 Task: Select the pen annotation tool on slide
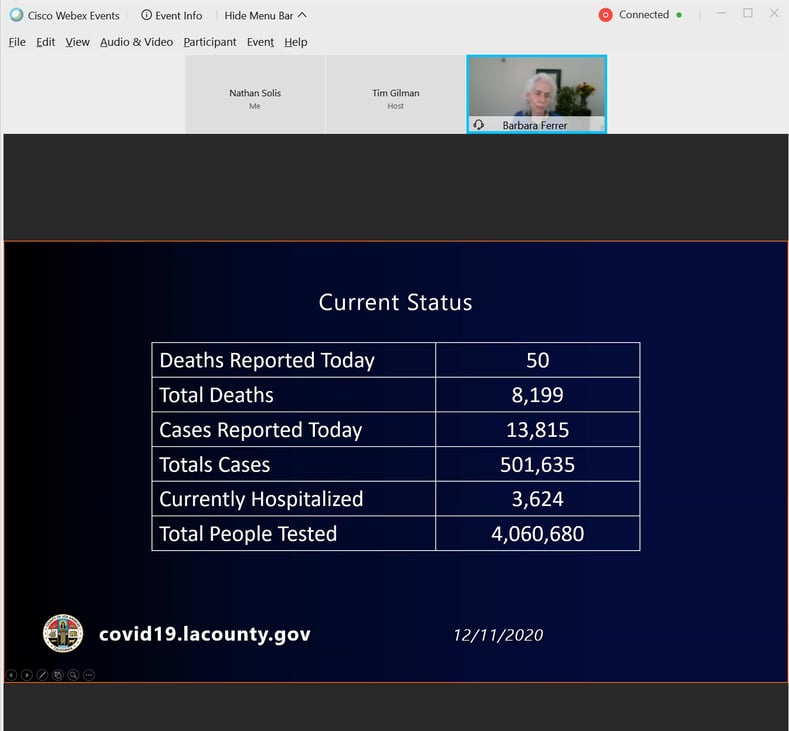43,675
